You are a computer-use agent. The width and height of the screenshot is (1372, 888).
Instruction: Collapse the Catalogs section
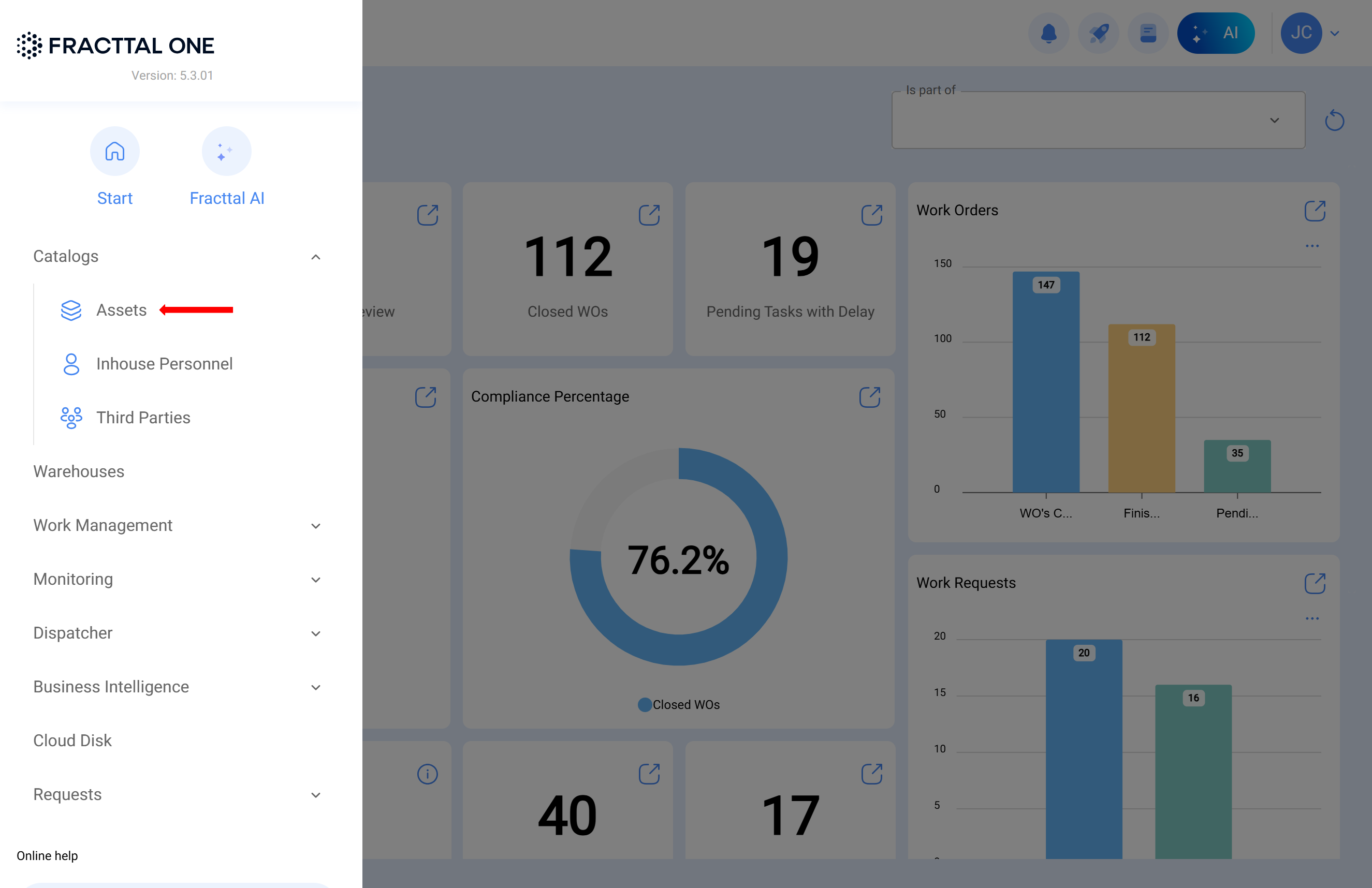tap(315, 257)
